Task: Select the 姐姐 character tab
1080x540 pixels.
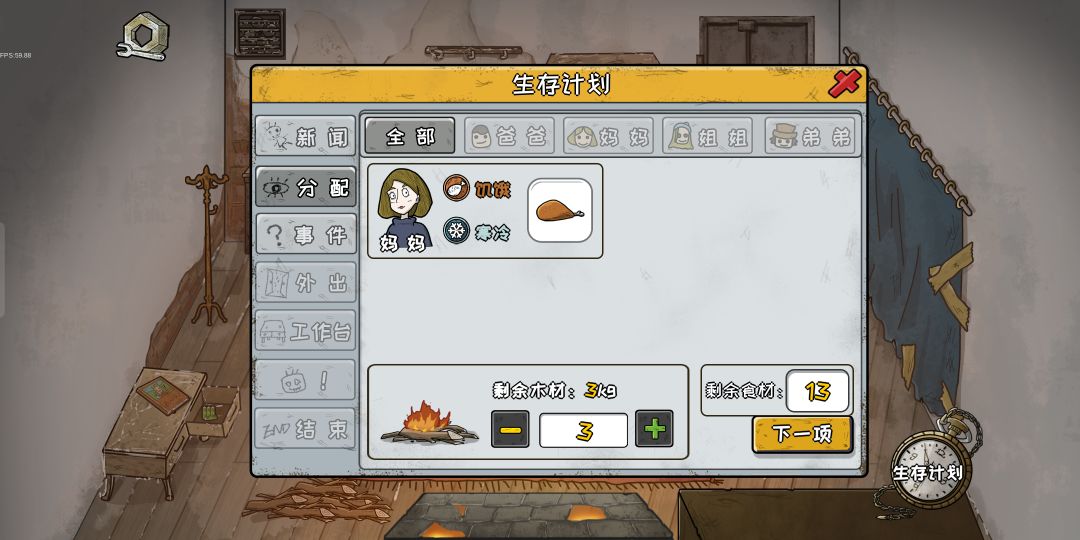Action: point(707,136)
